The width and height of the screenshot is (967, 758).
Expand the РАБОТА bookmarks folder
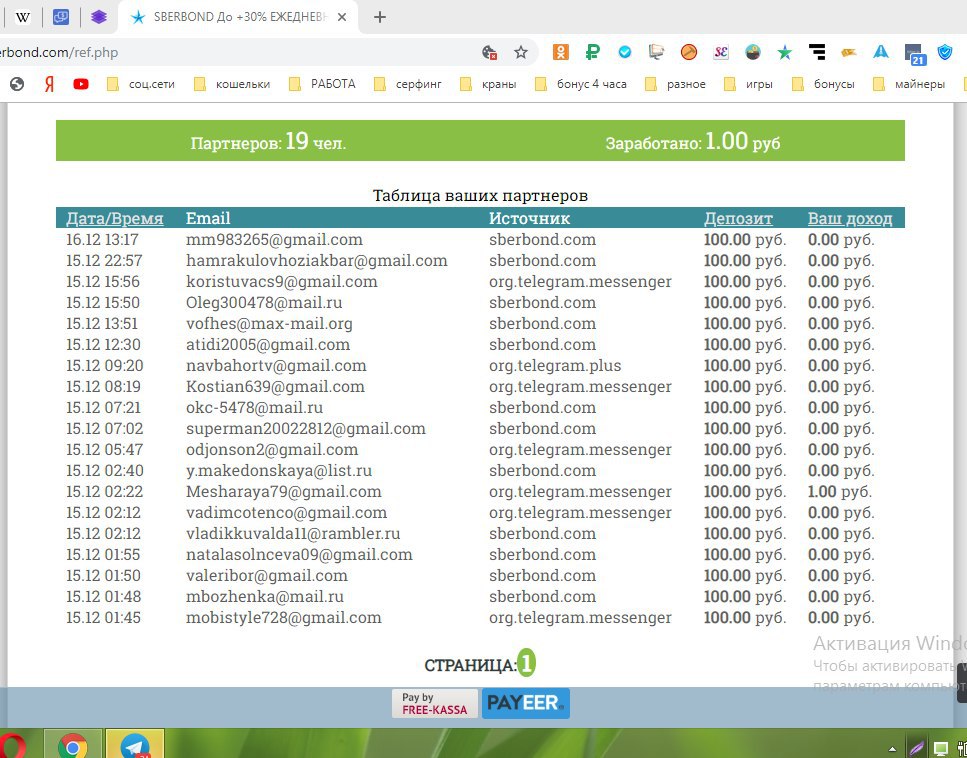point(322,84)
